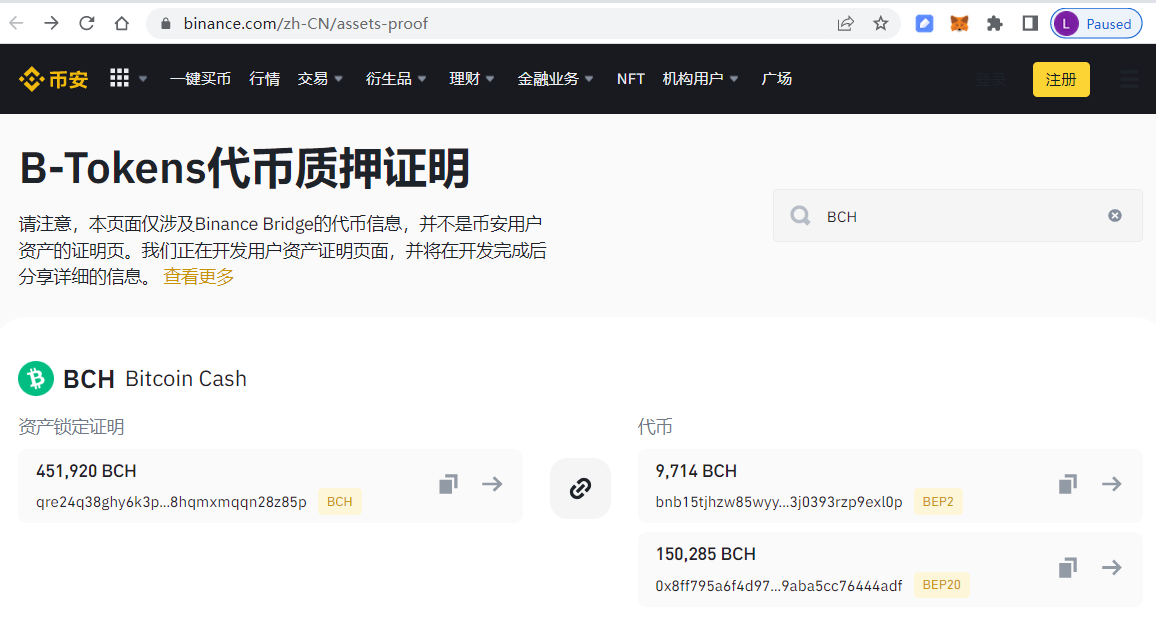Click the padlock site info icon
The height and width of the screenshot is (621, 1156).
pyautogui.click(x=166, y=24)
